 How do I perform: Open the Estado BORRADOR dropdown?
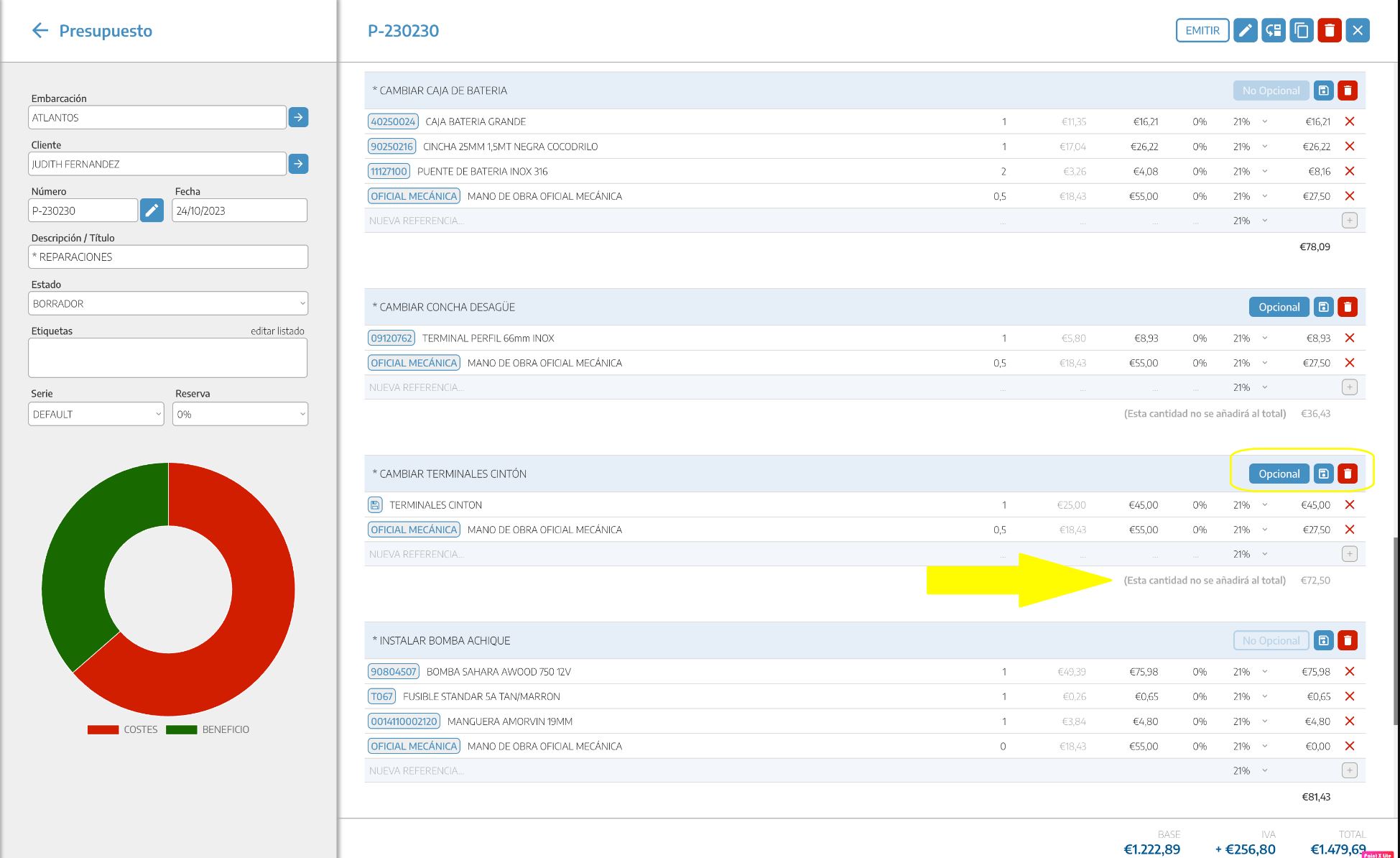pos(168,303)
